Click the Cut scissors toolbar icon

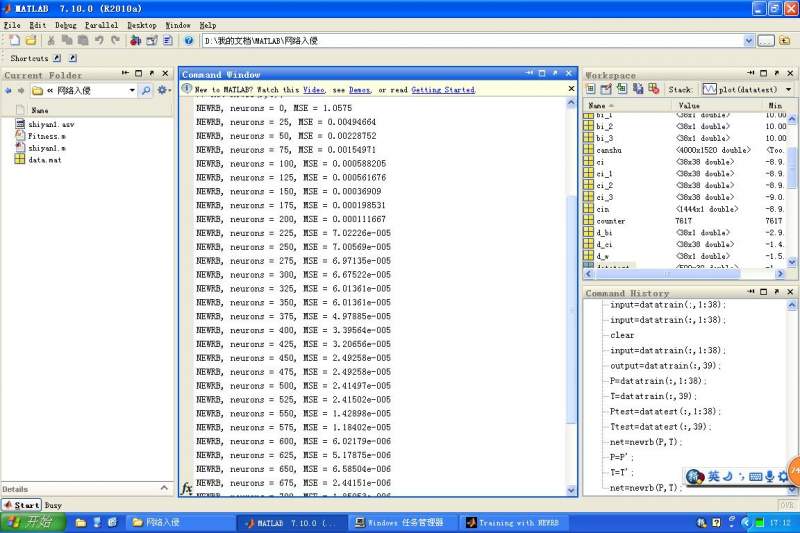pos(51,41)
